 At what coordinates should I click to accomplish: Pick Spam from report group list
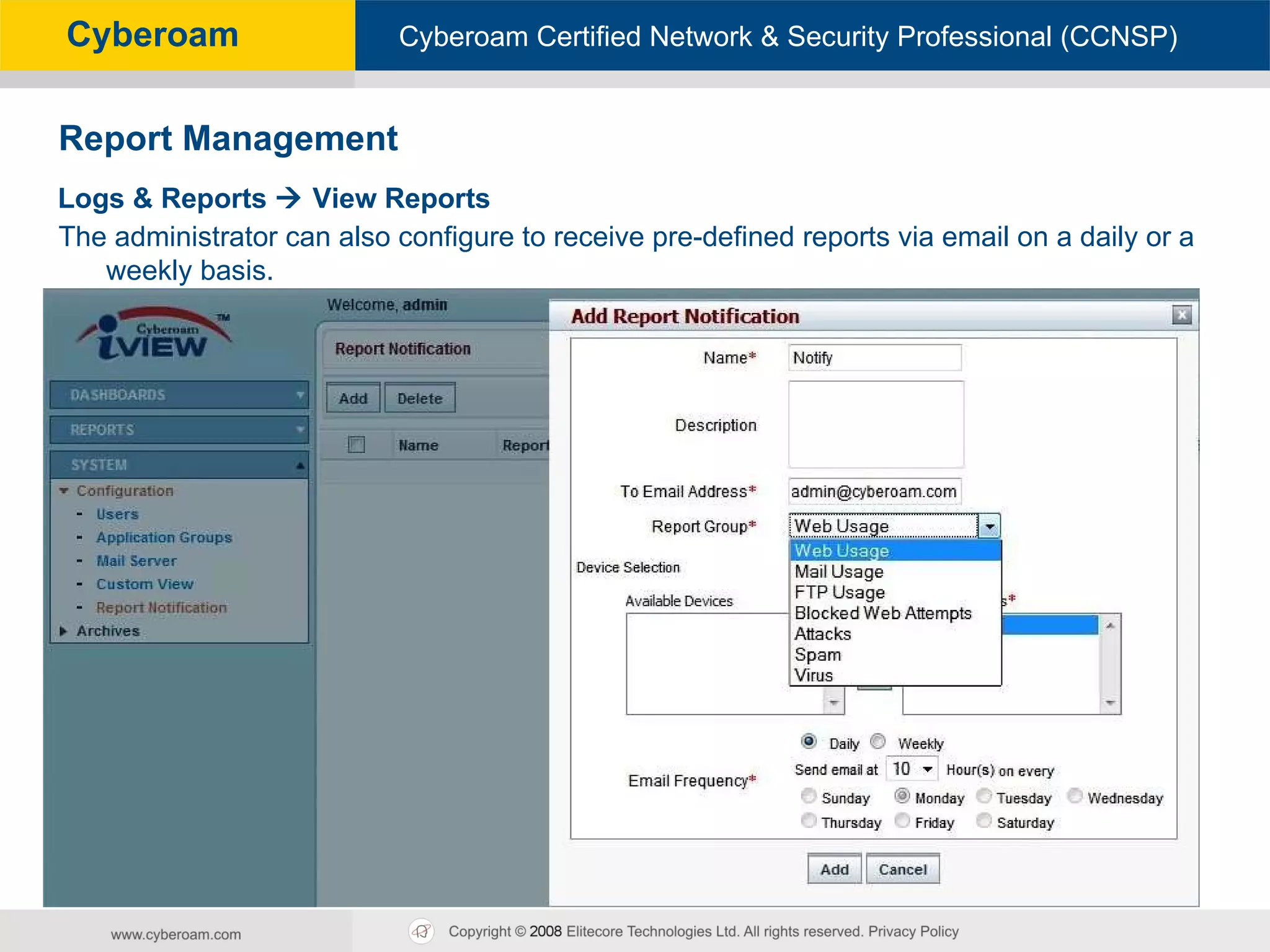coord(895,654)
